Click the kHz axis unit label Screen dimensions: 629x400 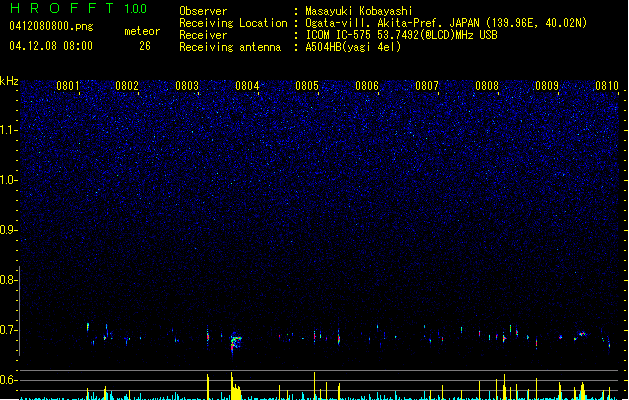[x=9, y=81]
